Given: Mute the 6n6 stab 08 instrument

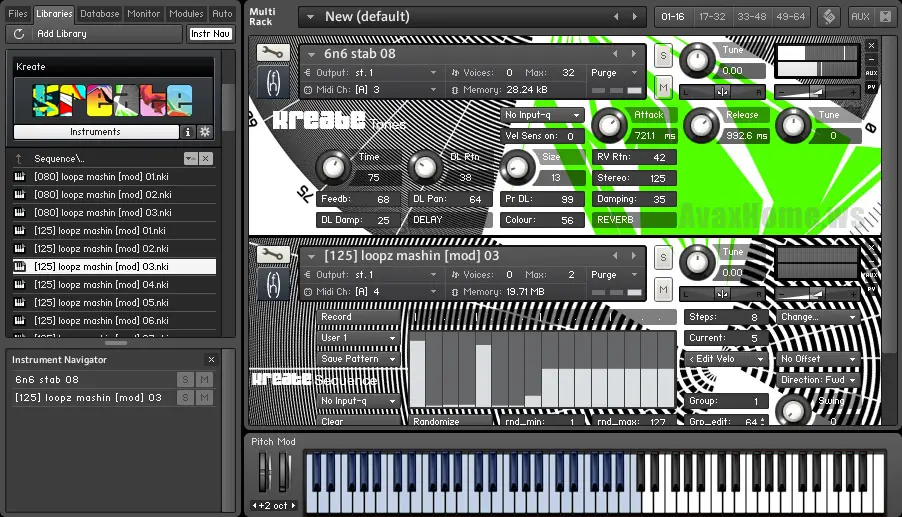Looking at the screenshot, I should click(663, 87).
